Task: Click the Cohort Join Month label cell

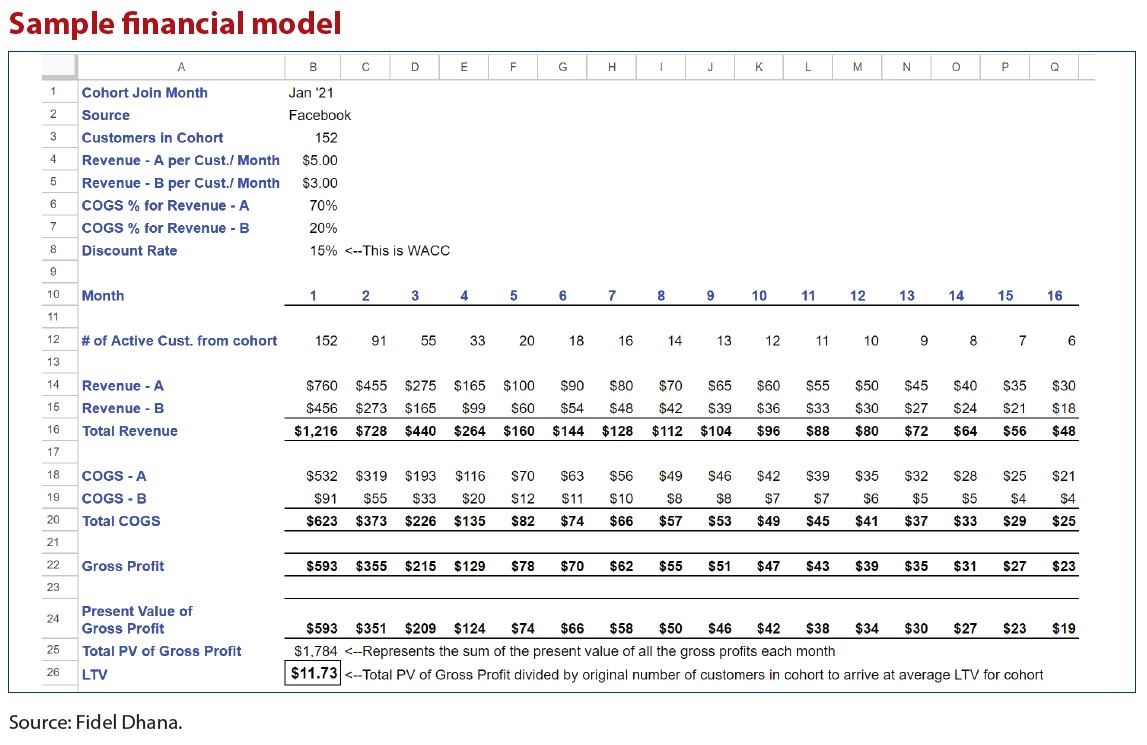Action: (145, 93)
